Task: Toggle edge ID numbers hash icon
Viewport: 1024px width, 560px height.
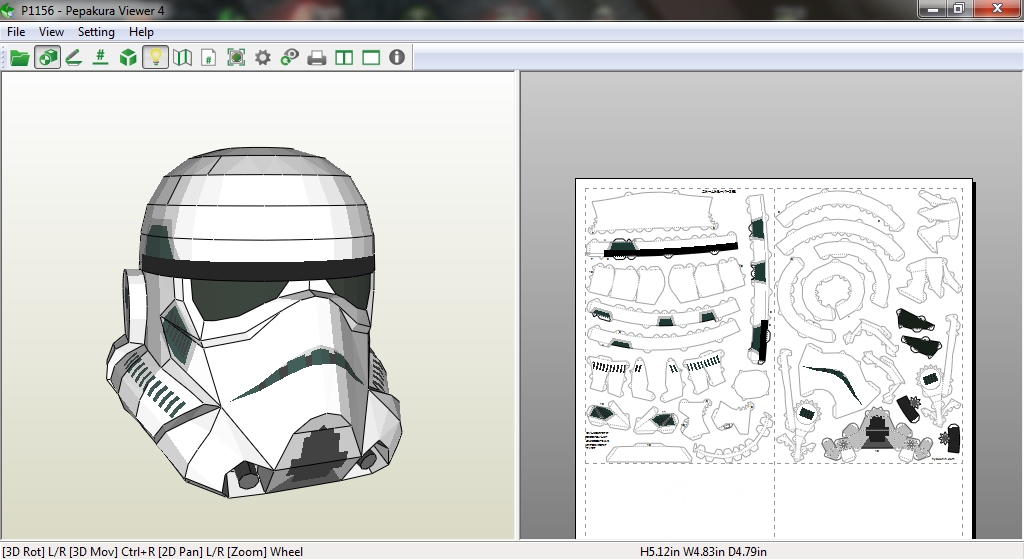Action: [x=100, y=57]
